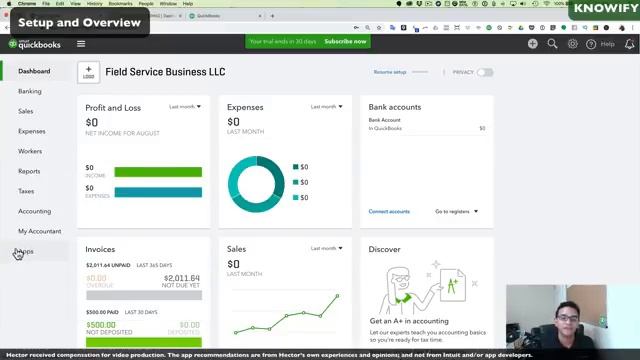Open the Chrome File menu
Viewport: 640px width, 360px height.
(46, 4)
